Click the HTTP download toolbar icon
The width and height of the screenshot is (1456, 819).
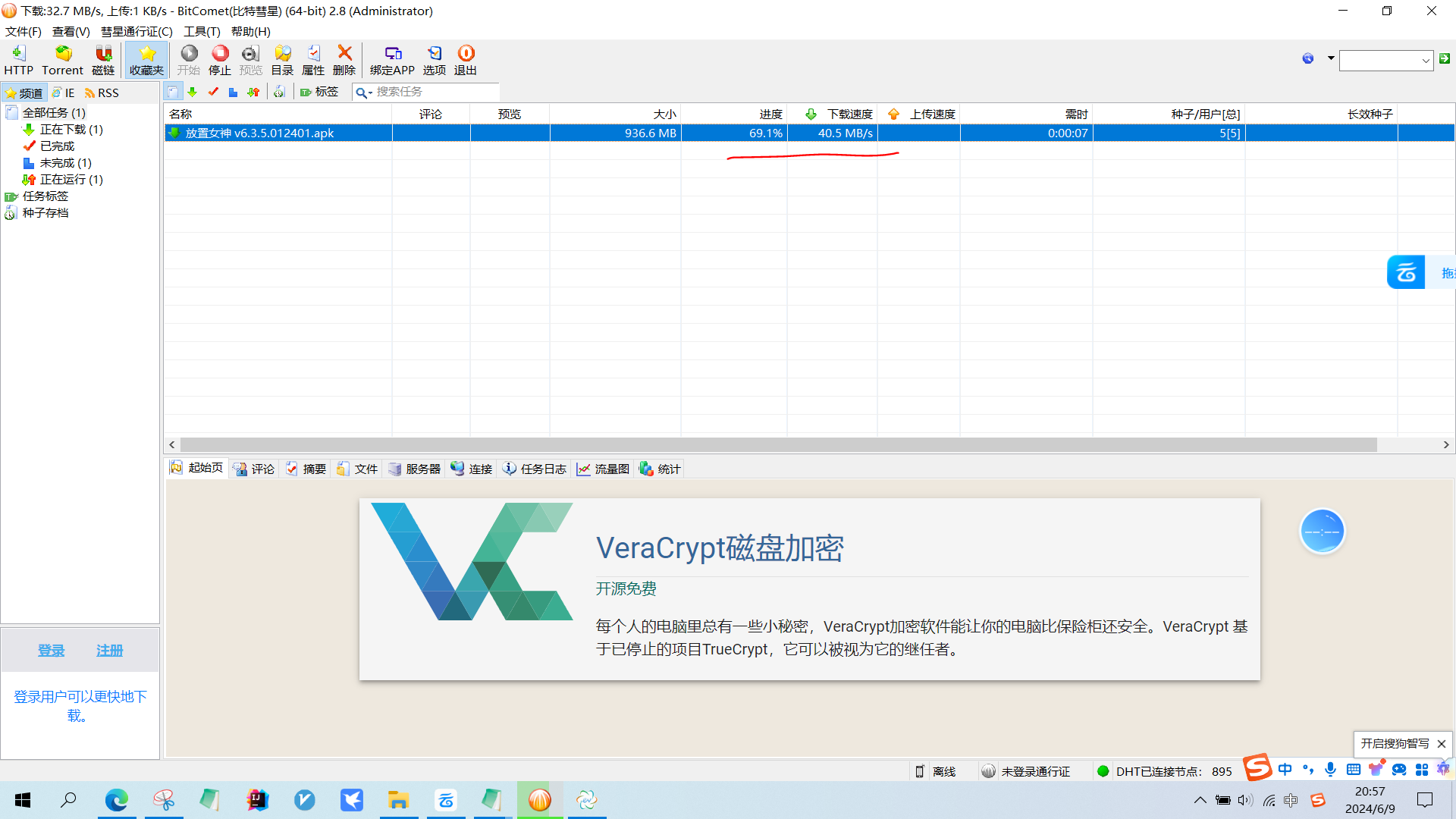pos(18,59)
